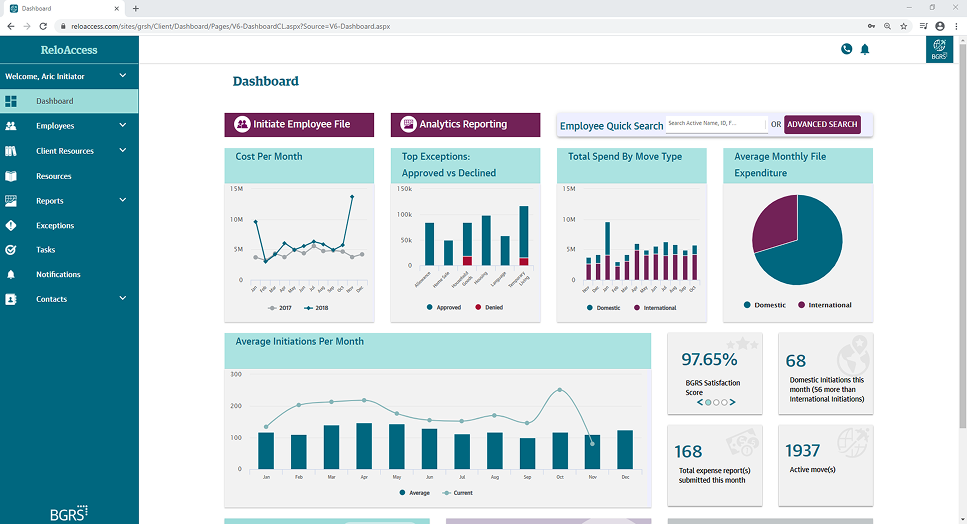The width and height of the screenshot is (967, 524).
Task: Open Tasks in the sidebar
Action: click(x=69, y=250)
